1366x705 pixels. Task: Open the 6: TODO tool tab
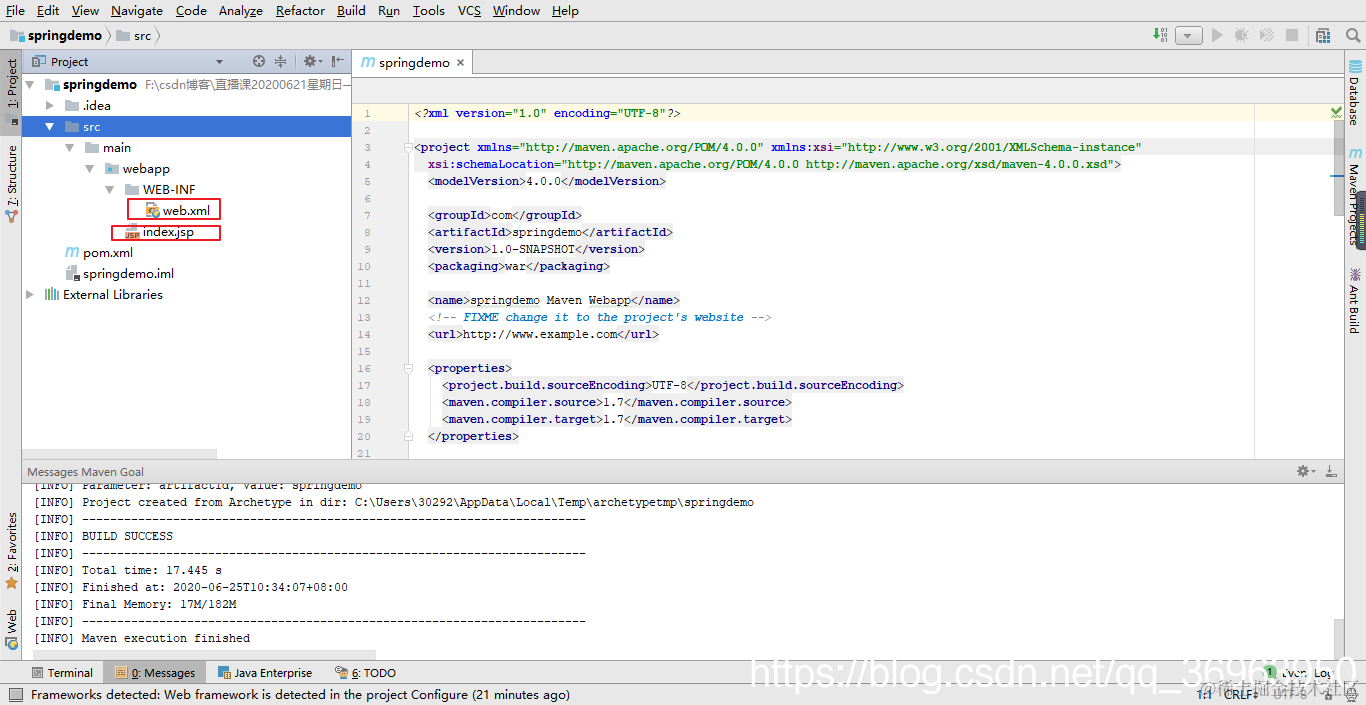click(x=365, y=673)
